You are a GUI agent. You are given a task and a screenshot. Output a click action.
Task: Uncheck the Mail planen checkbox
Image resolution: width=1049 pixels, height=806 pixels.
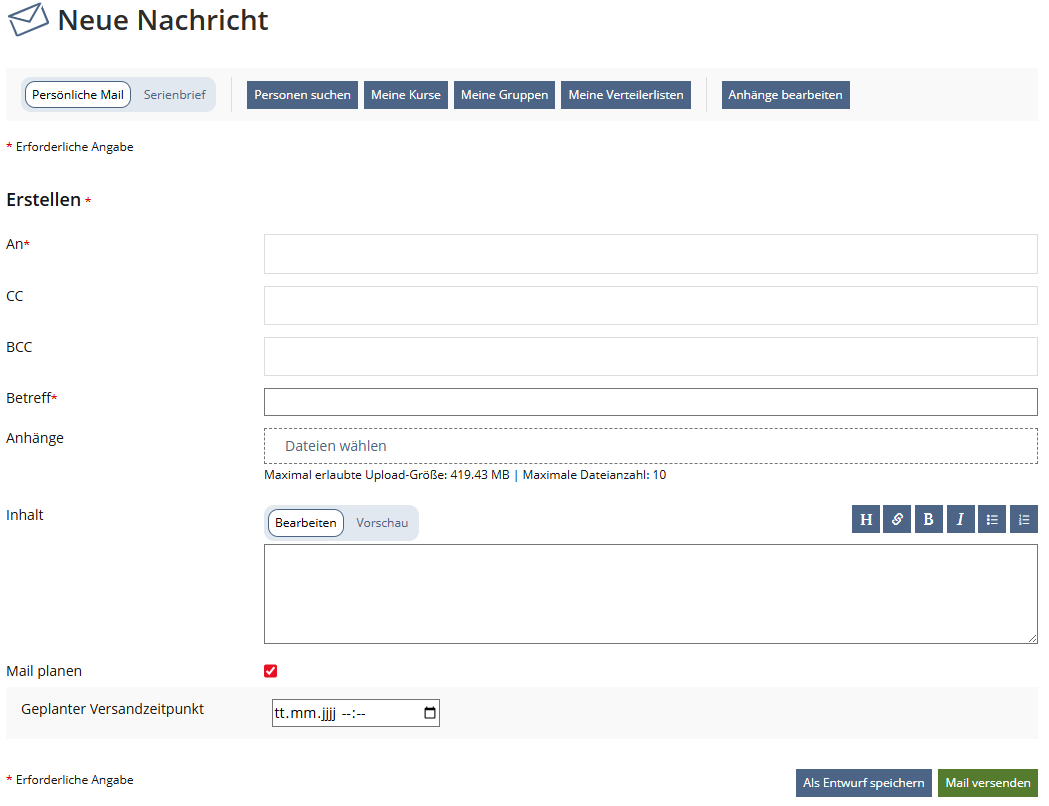click(270, 671)
